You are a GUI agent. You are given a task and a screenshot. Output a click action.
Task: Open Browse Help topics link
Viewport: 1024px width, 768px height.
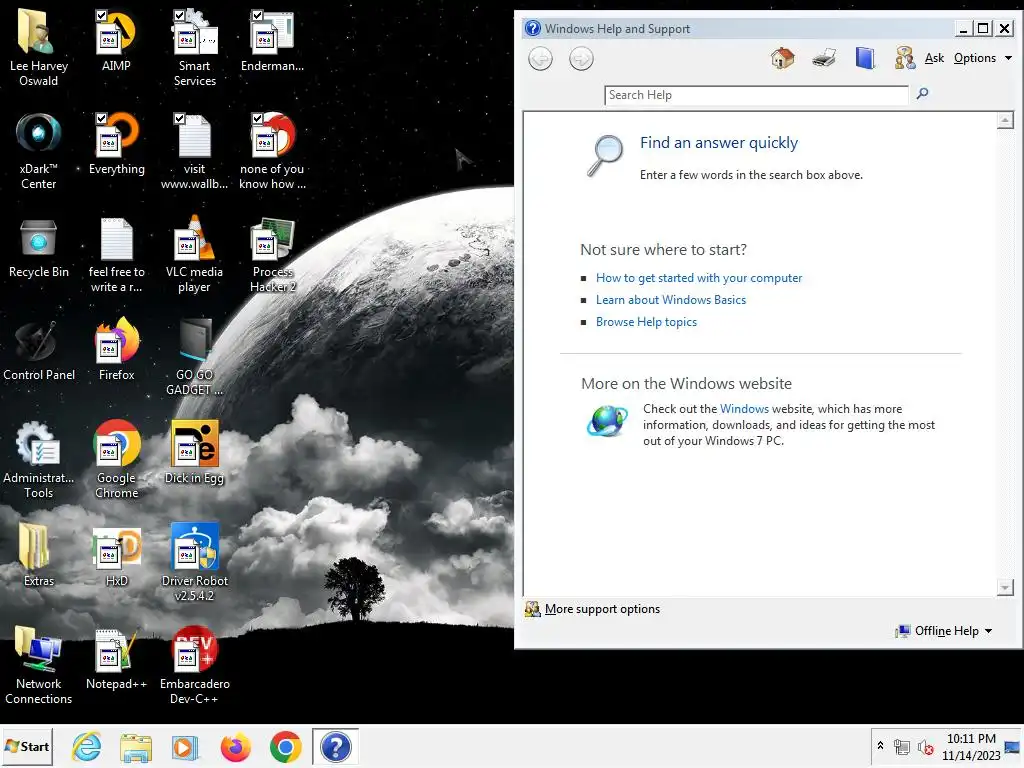tap(646, 322)
